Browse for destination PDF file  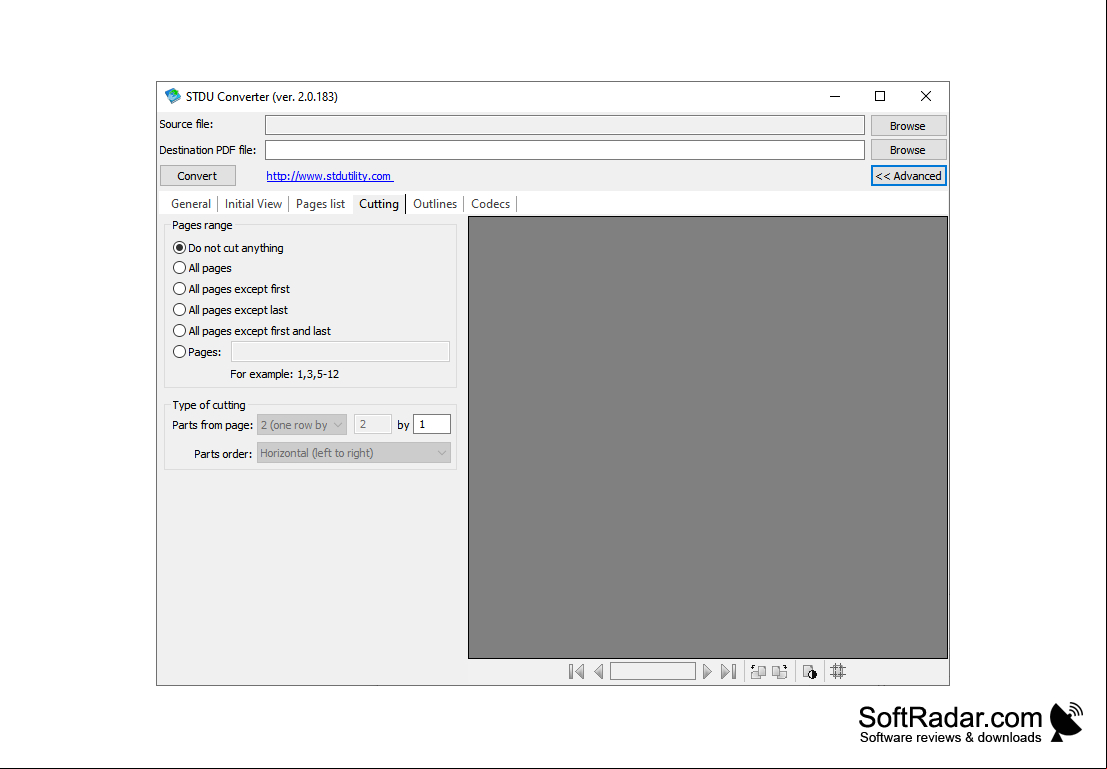coord(908,150)
